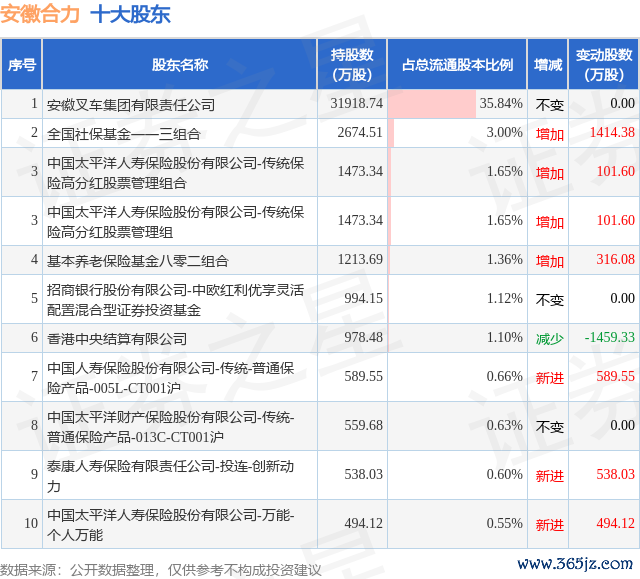Image resolution: width=640 pixels, height=579 pixels.
Task: Select shareholder 全国社保基金一一三组合
Action: (124, 133)
